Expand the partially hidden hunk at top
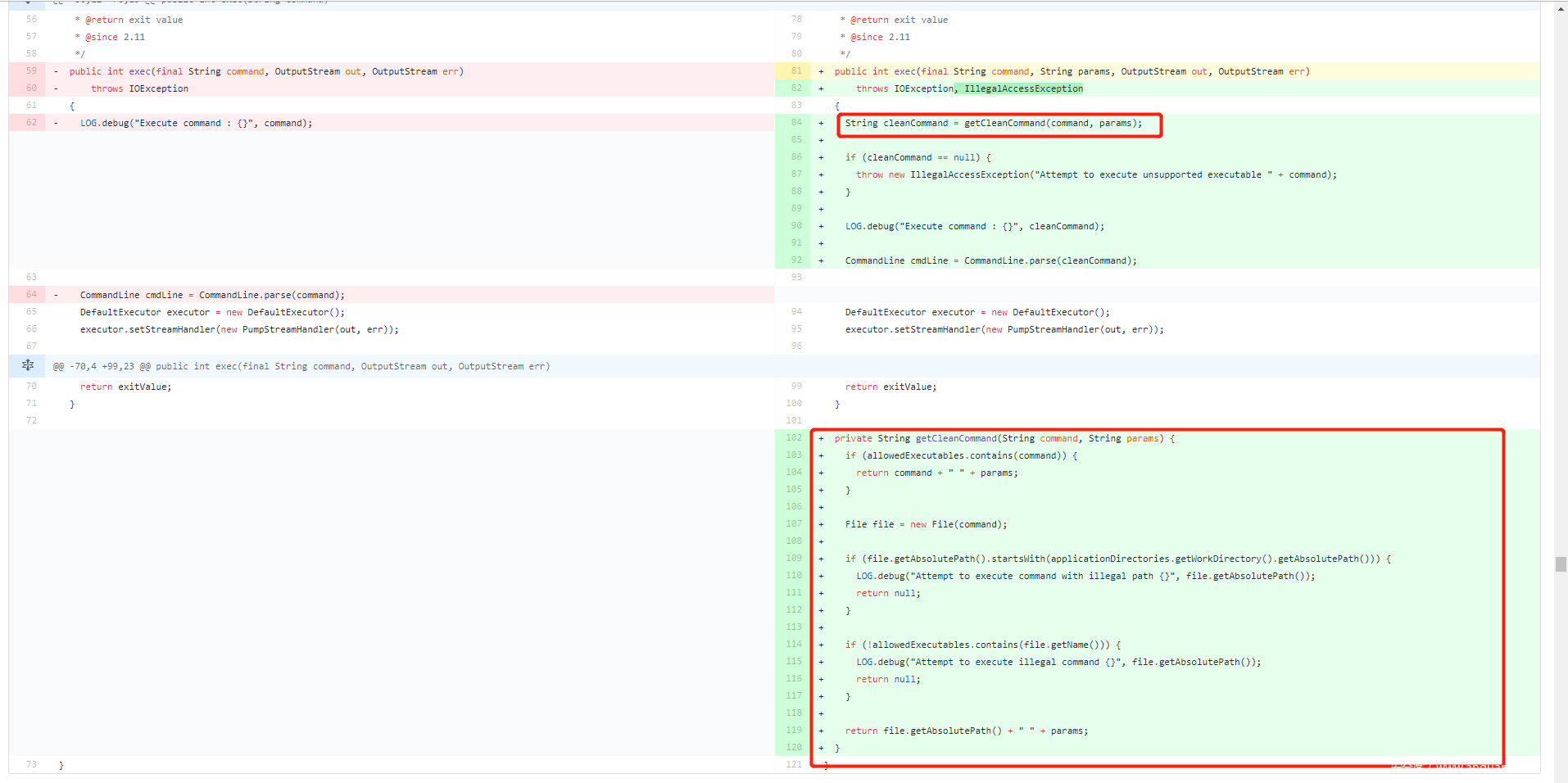This screenshot has width=1568, height=783. (28, 2)
